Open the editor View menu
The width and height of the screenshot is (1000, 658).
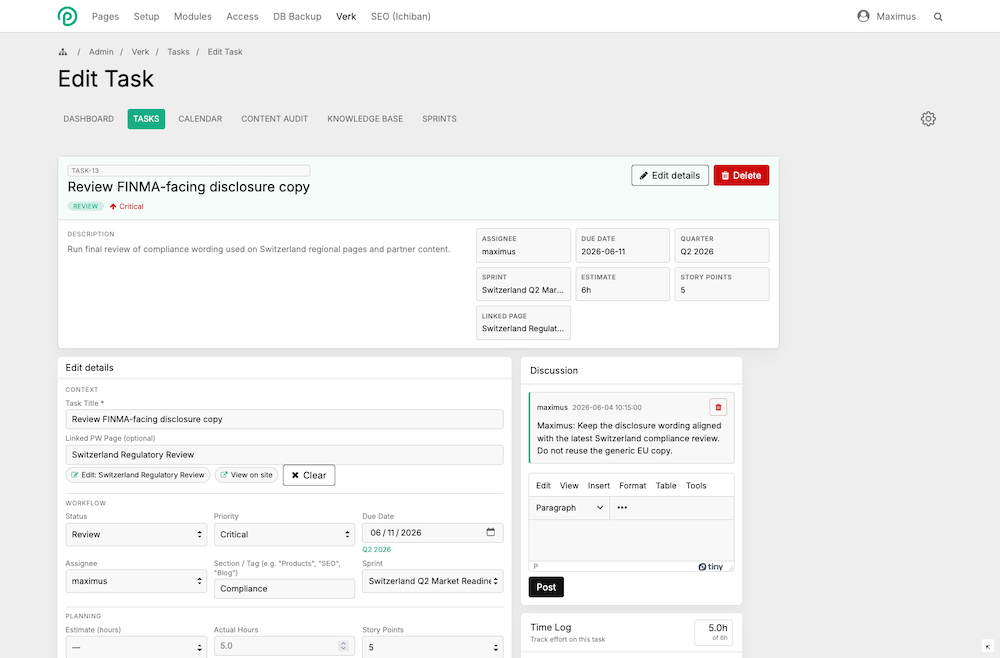(x=569, y=485)
